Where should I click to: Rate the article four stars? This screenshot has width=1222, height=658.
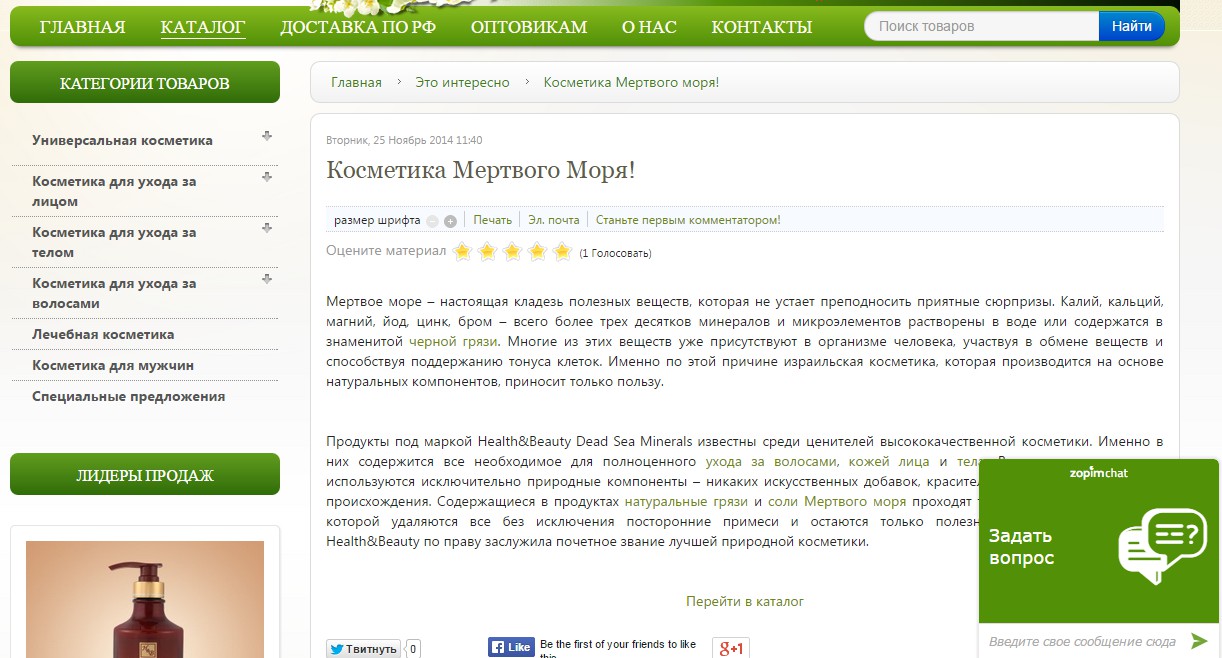[x=537, y=251]
